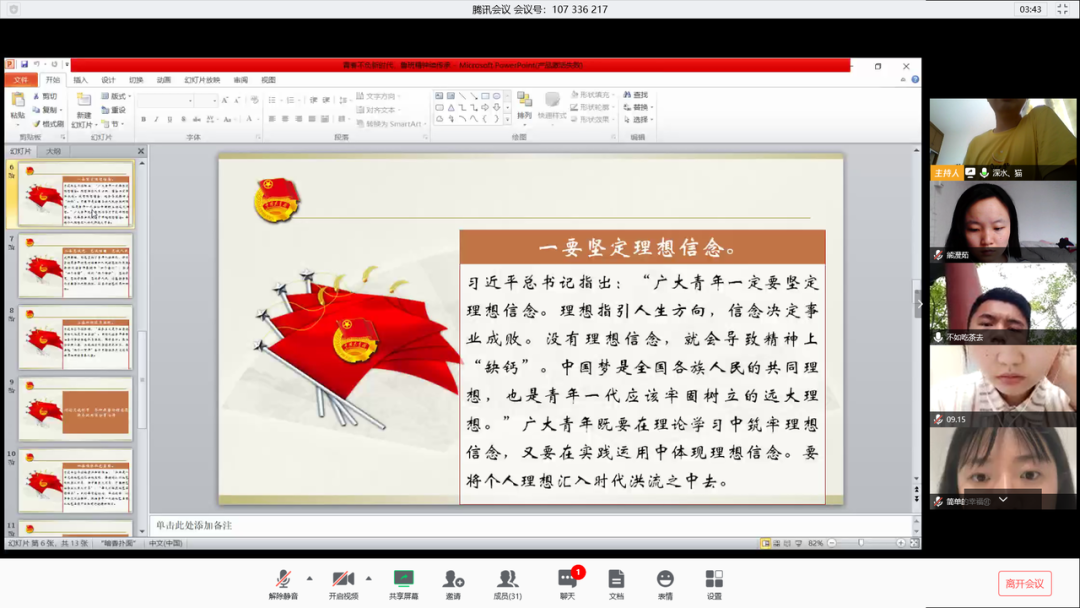Adjust the zoom slider in PowerPoint status bar

coord(861,543)
